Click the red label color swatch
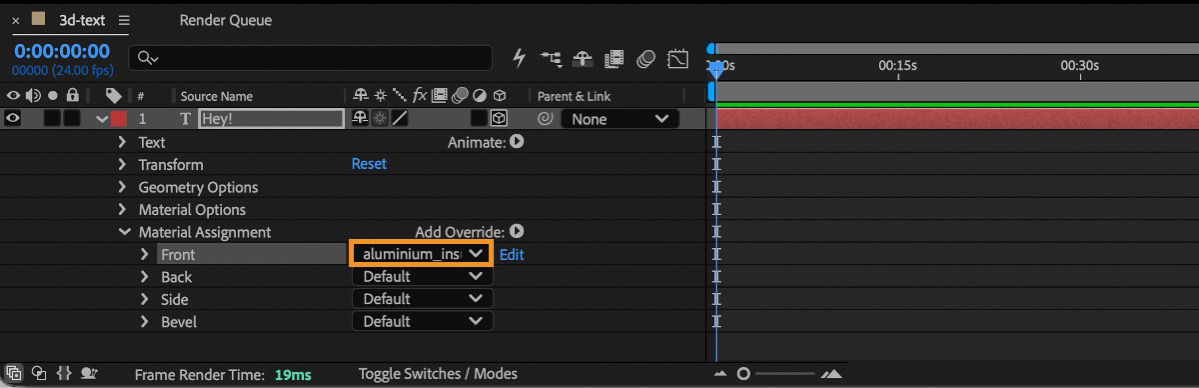Viewport: 1199px width, 388px height. coord(119,119)
